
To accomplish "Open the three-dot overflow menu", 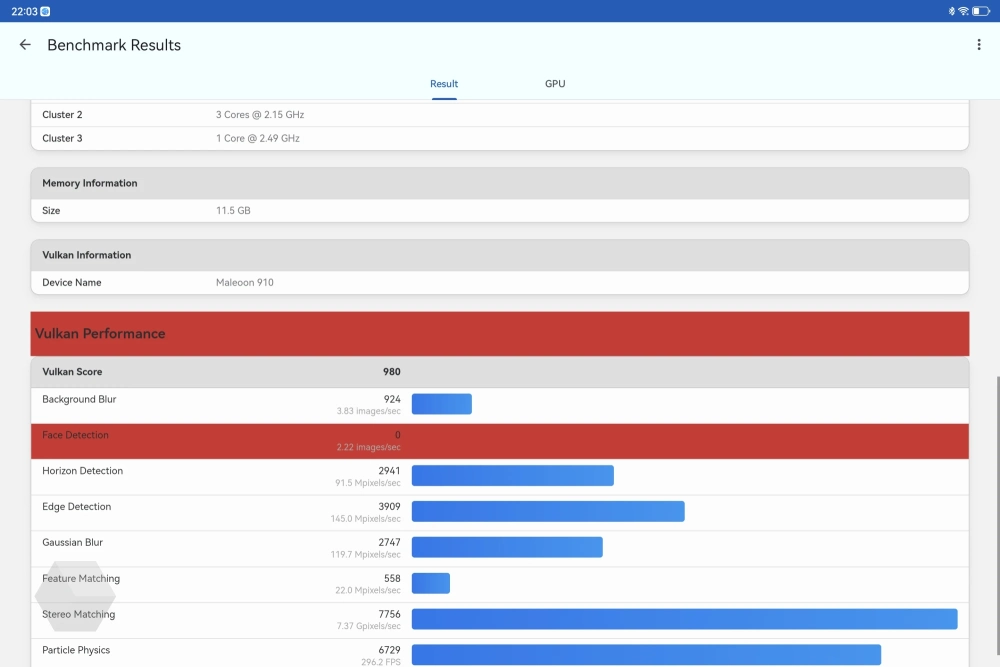I will tap(978, 45).
